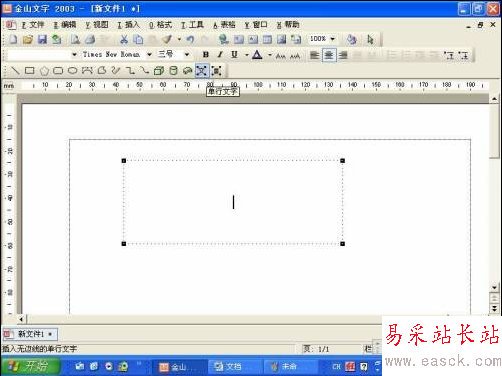The width and height of the screenshot is (502, 376).
Task: Click the increase character size AA icon
Action: click(x=295, y=56)
